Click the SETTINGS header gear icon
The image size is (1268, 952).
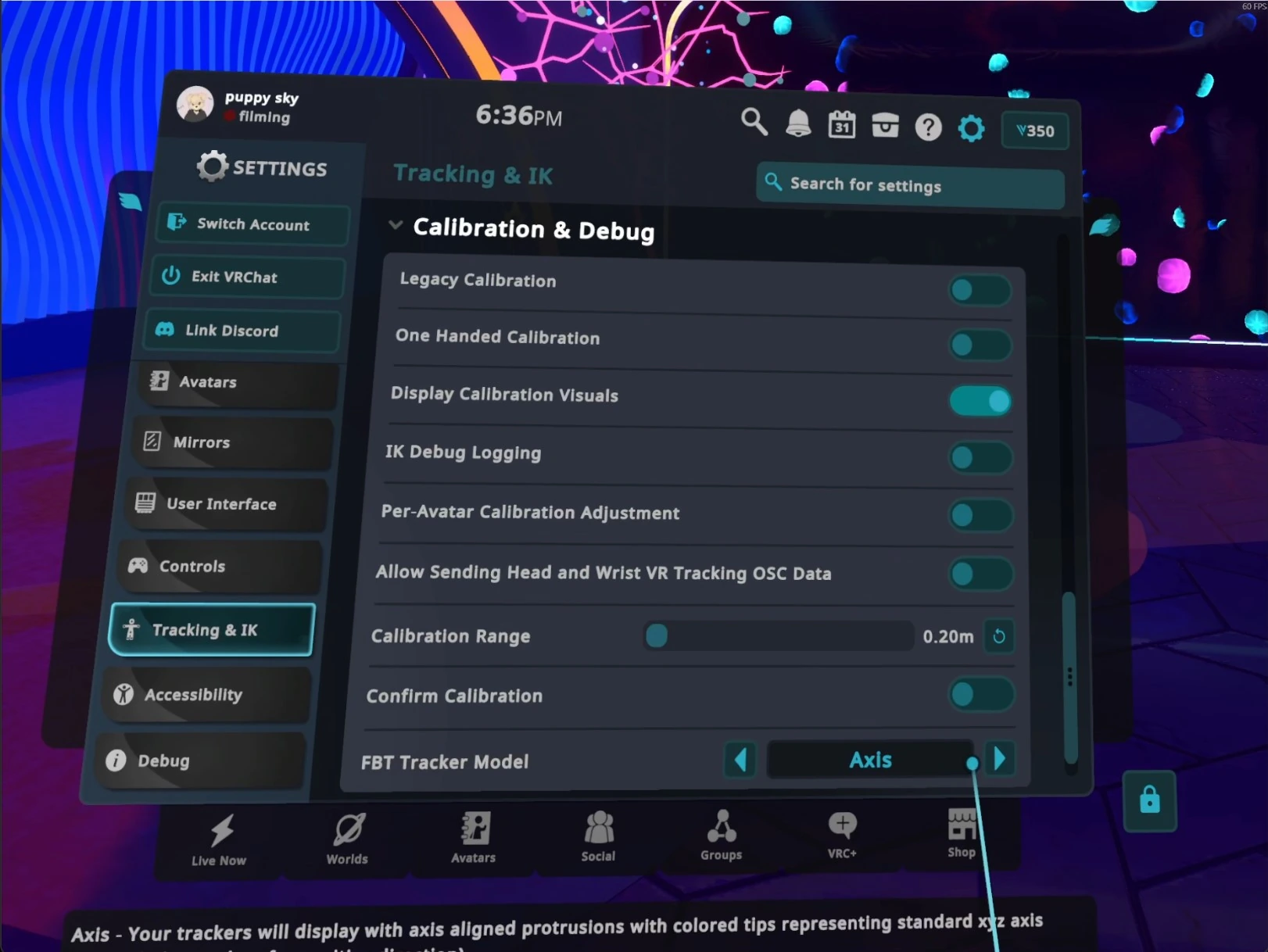212,166
